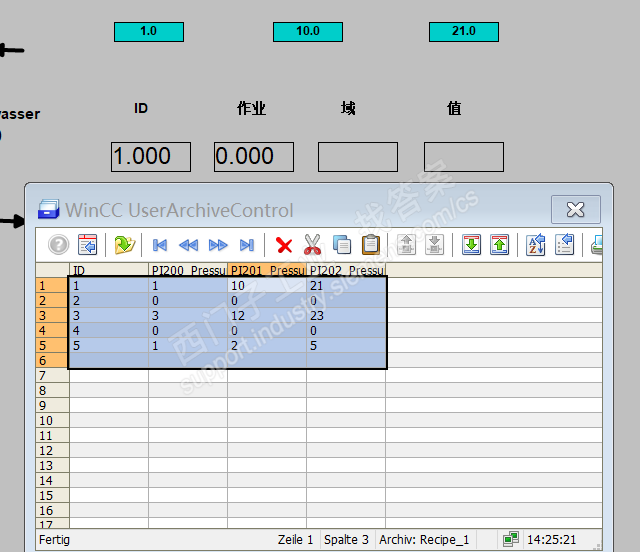
Task: Select the PI200_Pressu column header
Action: 188,270
